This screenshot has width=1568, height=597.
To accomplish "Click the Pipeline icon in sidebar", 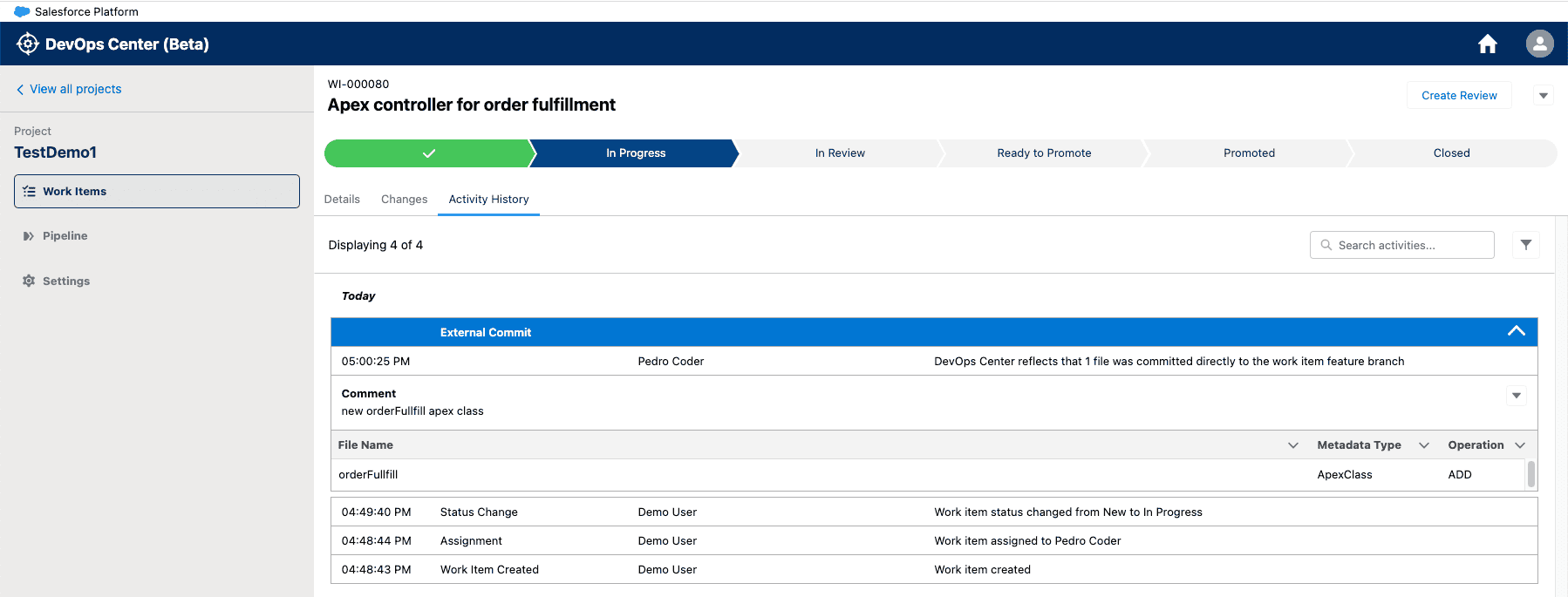I will [29, 236].
